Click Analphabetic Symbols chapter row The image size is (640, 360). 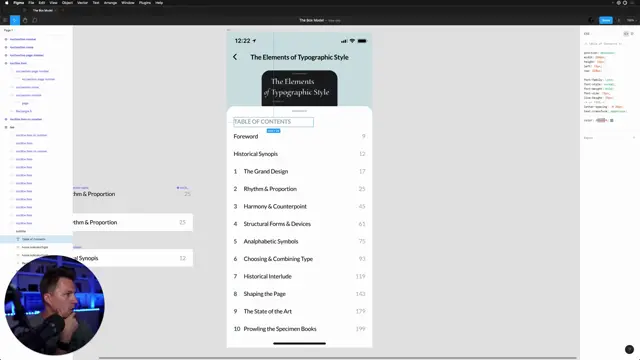(299, 241)
